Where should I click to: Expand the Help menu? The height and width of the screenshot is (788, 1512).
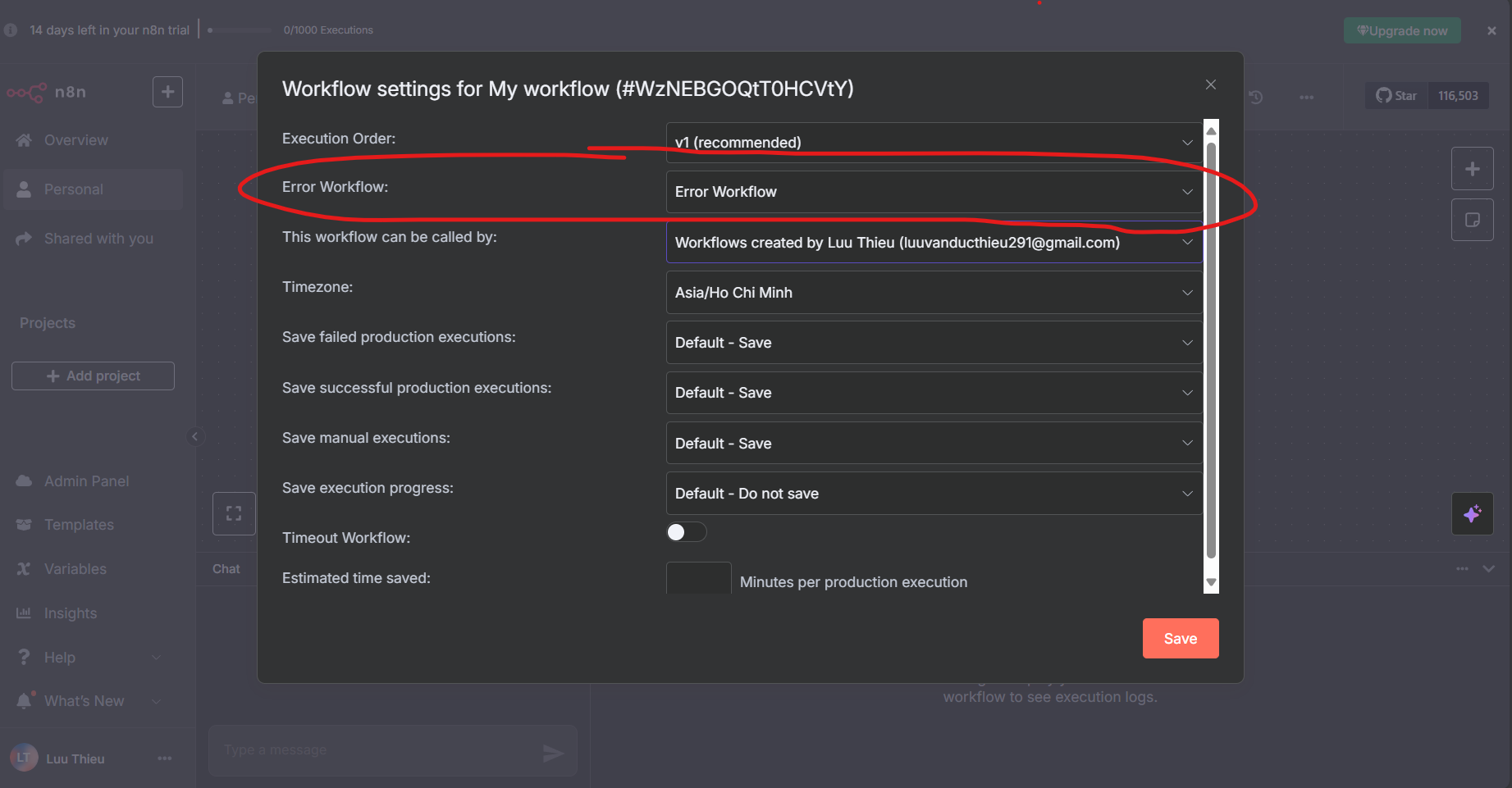pyautogui.click(x=94, y=658)
